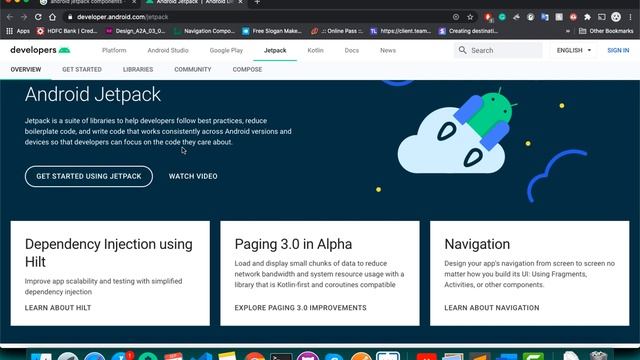
Task: Click the WATCH VIDEO button
Action: pos(193,176)
